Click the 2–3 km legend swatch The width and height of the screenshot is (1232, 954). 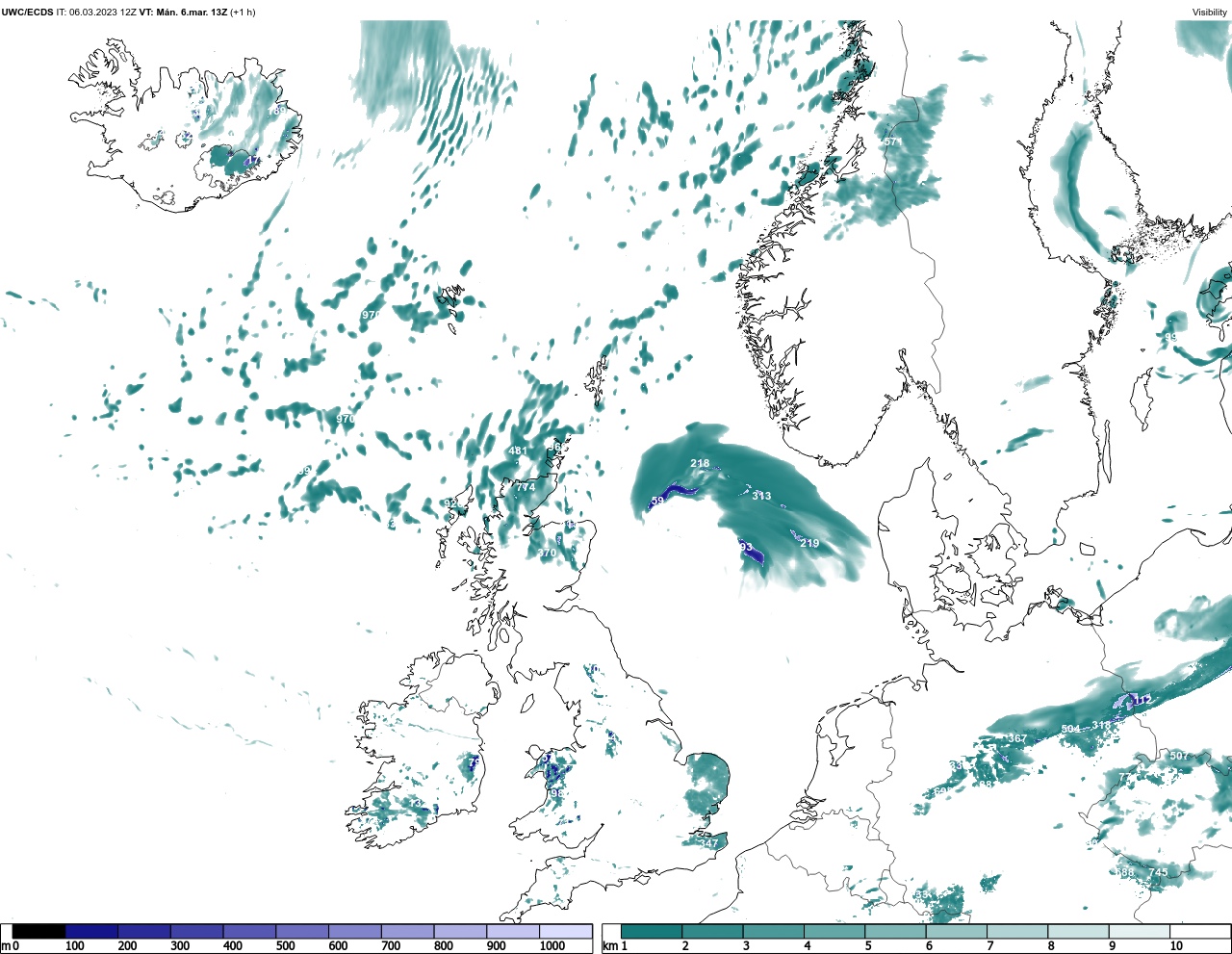712,931
